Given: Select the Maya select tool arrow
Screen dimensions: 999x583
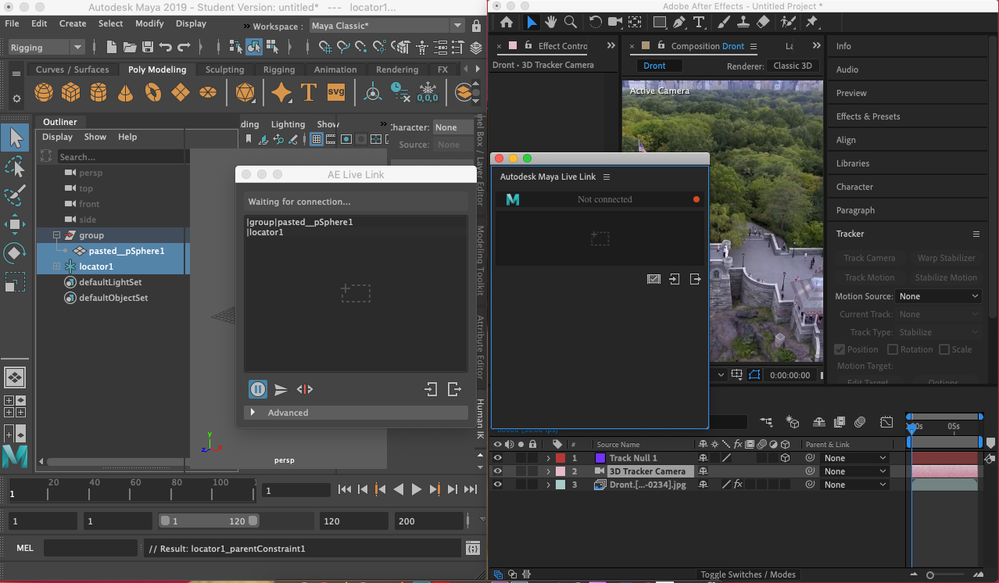Looking at the screenshot, I should (15, 138).
